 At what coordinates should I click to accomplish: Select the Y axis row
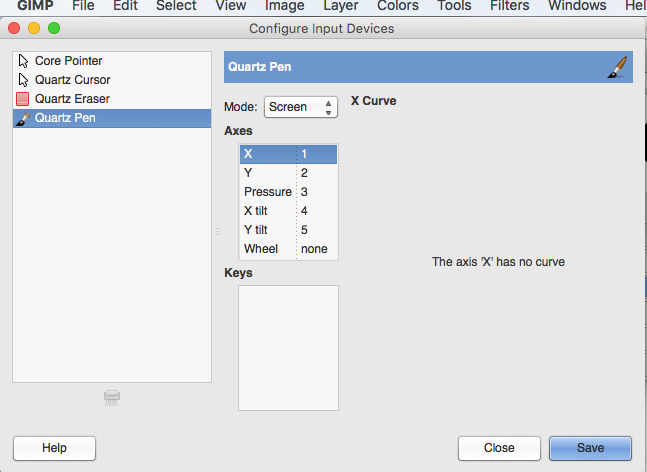point(268,173)
